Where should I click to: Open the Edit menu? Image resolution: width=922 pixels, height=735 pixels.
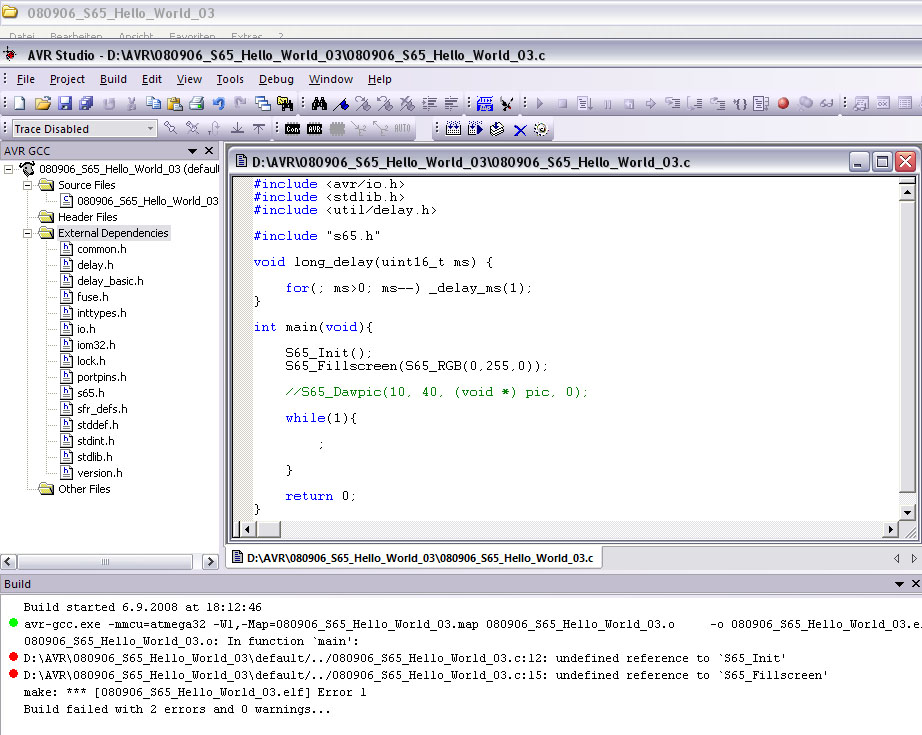click(x=151, y=79)
